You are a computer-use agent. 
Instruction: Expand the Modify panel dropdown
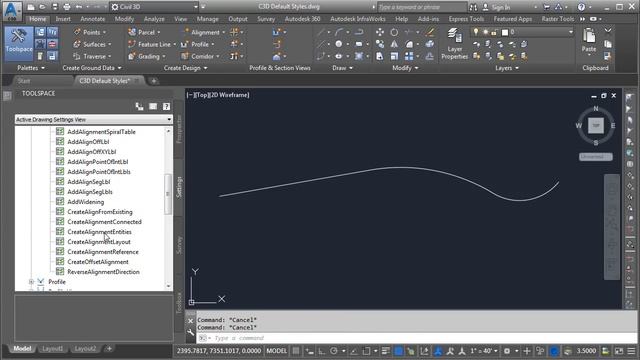pos(405,68)
